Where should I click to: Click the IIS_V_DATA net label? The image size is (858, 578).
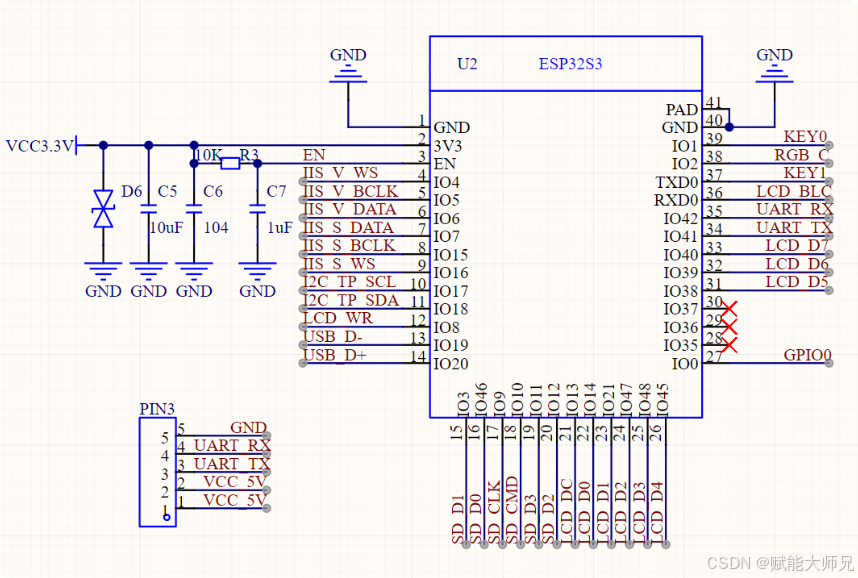tap(350, 209)
